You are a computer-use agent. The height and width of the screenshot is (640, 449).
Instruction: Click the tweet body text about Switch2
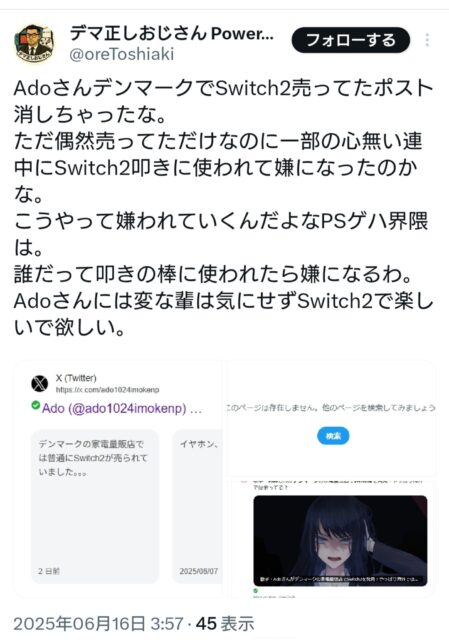point(223,207)
